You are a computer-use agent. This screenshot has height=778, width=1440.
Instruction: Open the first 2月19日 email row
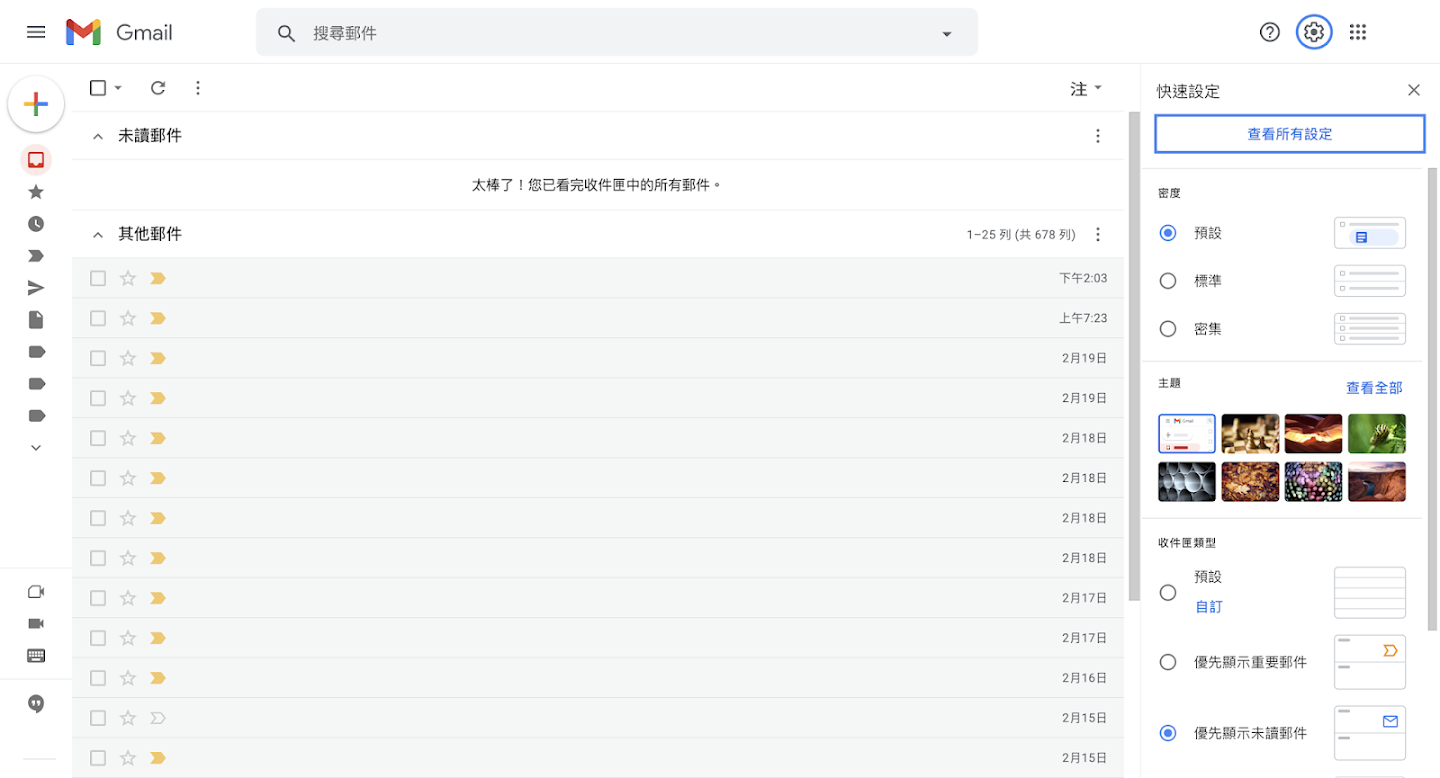[x=598, y=358]
